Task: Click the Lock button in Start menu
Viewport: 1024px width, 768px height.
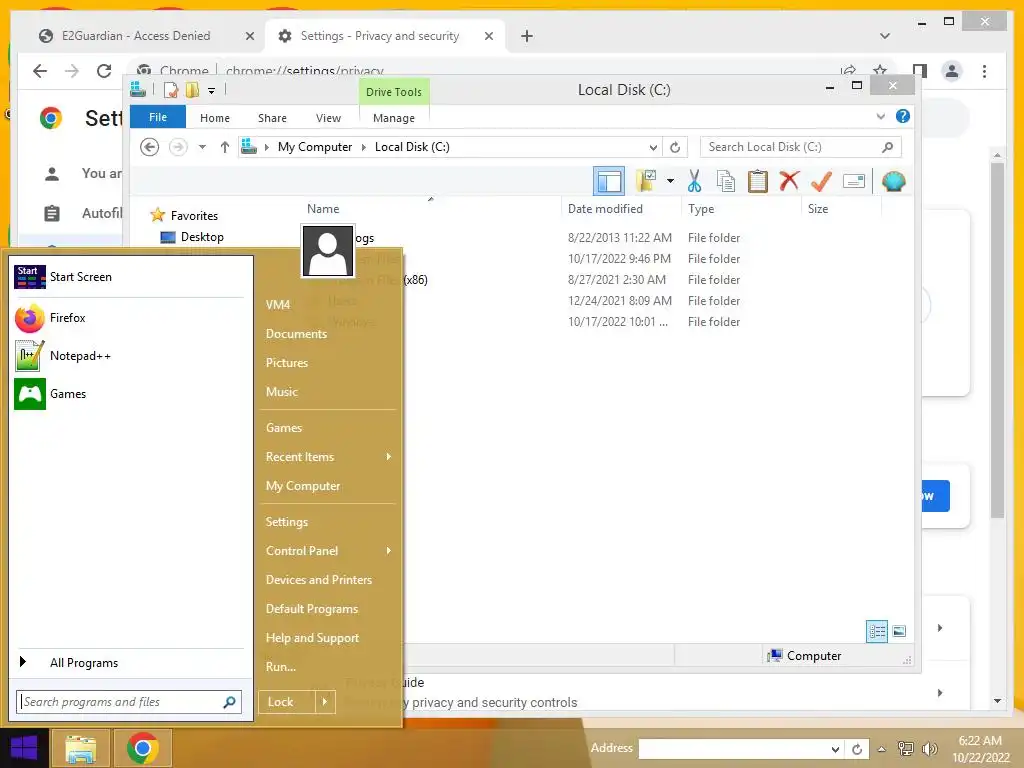Action: [287, 702]
